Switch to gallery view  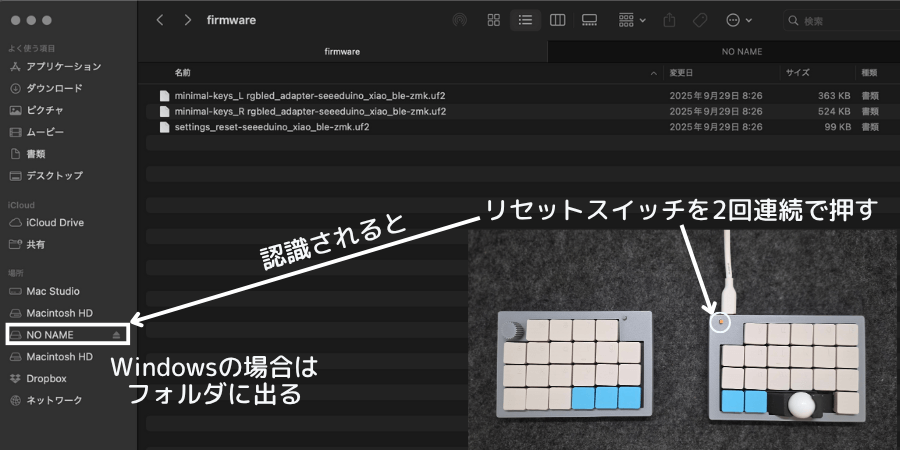coord(589,20)
